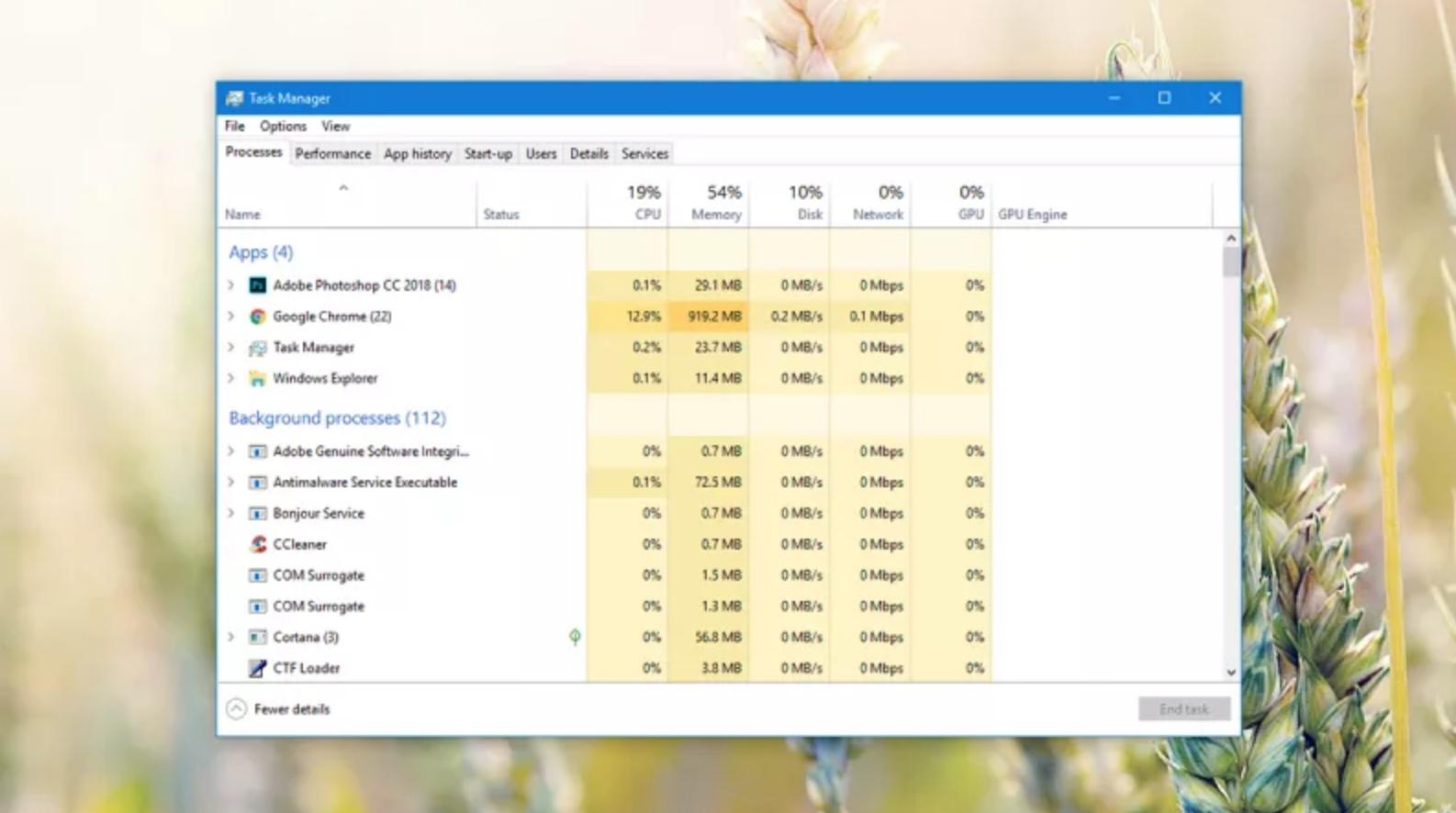Click the Adobe Photoshop CC 2018 icon
This screenshot has width=1456, height=813.
click(x=258, y=285)
